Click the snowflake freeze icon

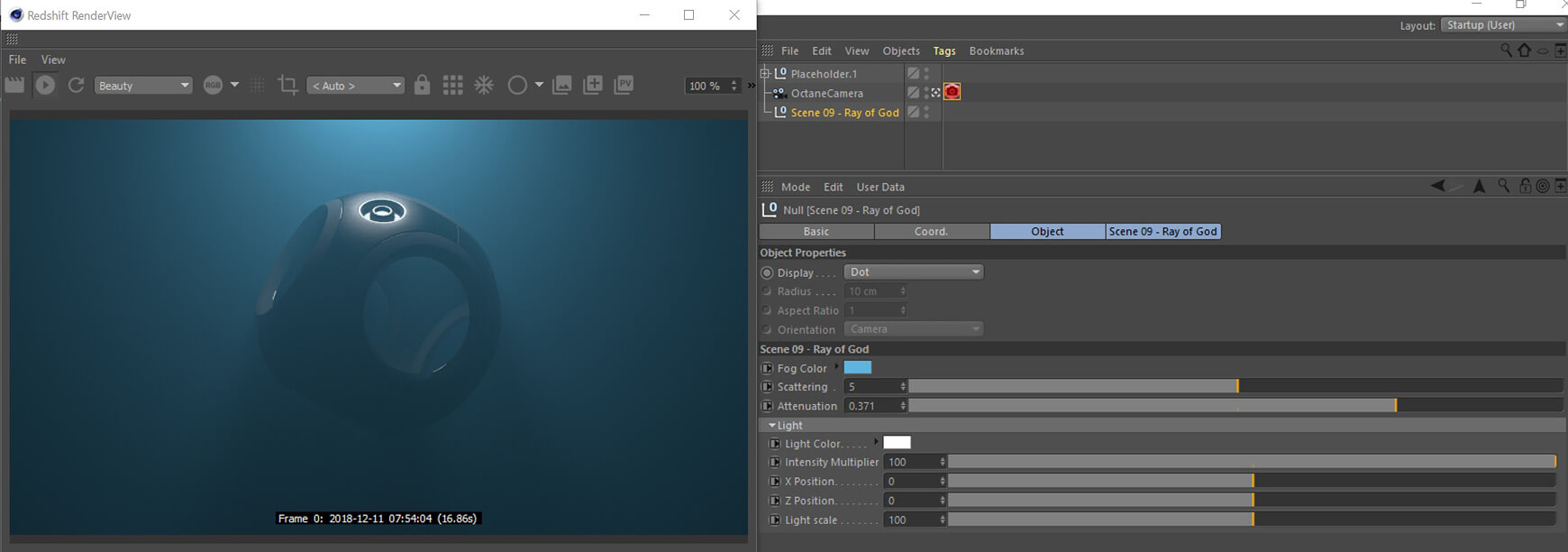485,85
